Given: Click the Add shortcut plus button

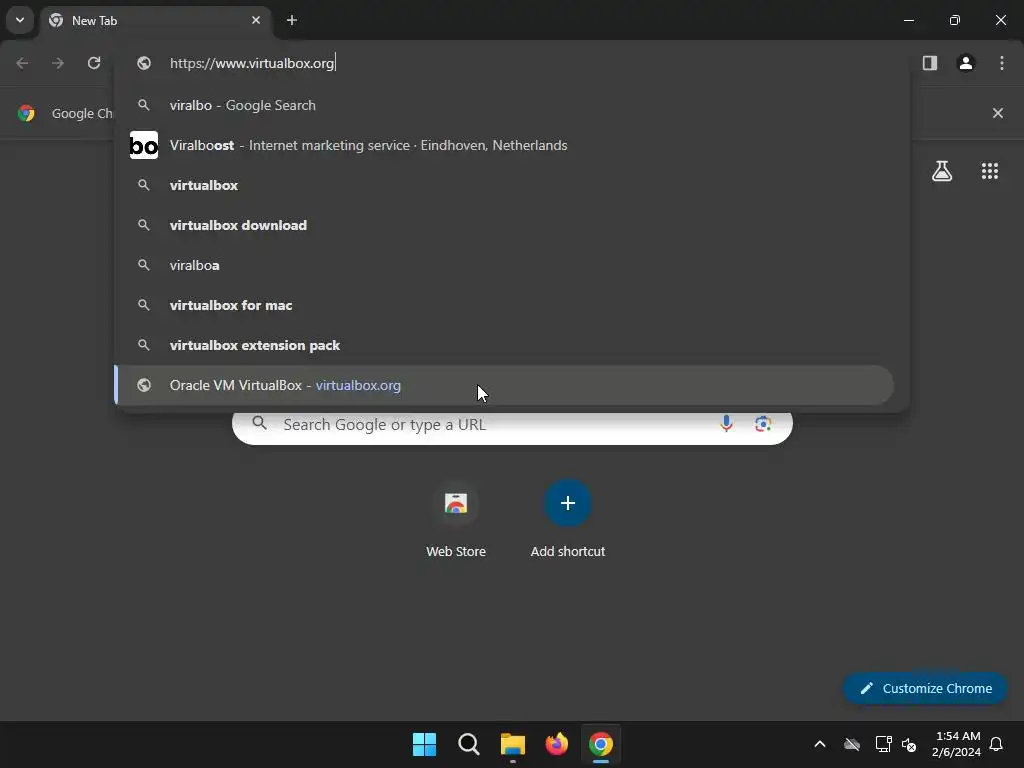Looking at the screenshot, I should tap(568, 503).
